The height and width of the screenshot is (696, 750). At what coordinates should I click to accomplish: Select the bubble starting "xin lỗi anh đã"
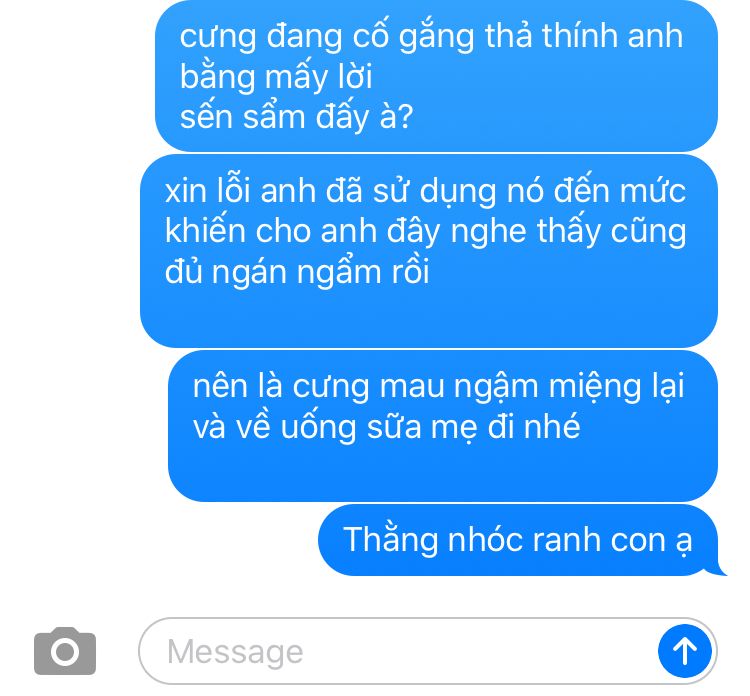tap(429, 251)
